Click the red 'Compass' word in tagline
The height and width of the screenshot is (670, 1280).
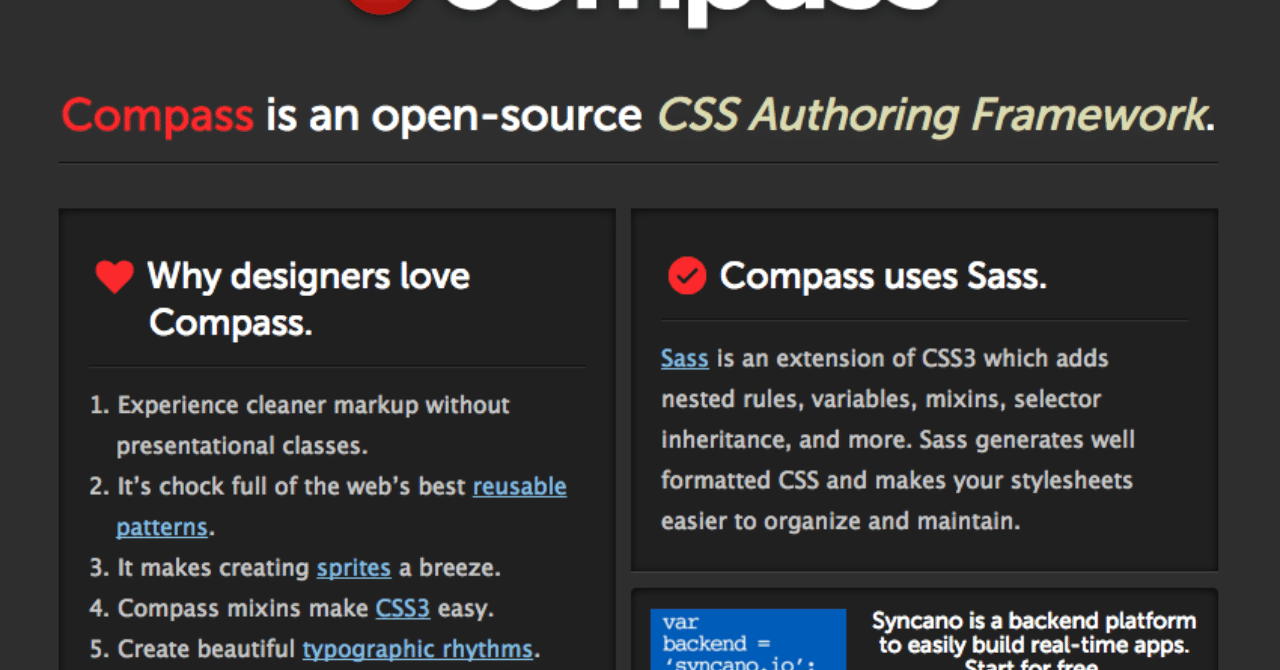pyautogui.click(x=158, y=116)
